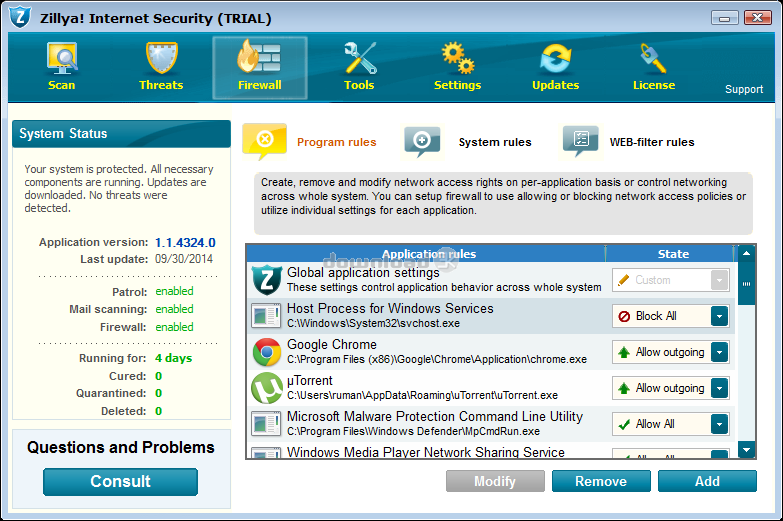The height and width of the screenshot is (521, 783).
Task: Click the Running for 4 days value
Action: (x=173, y=358)
